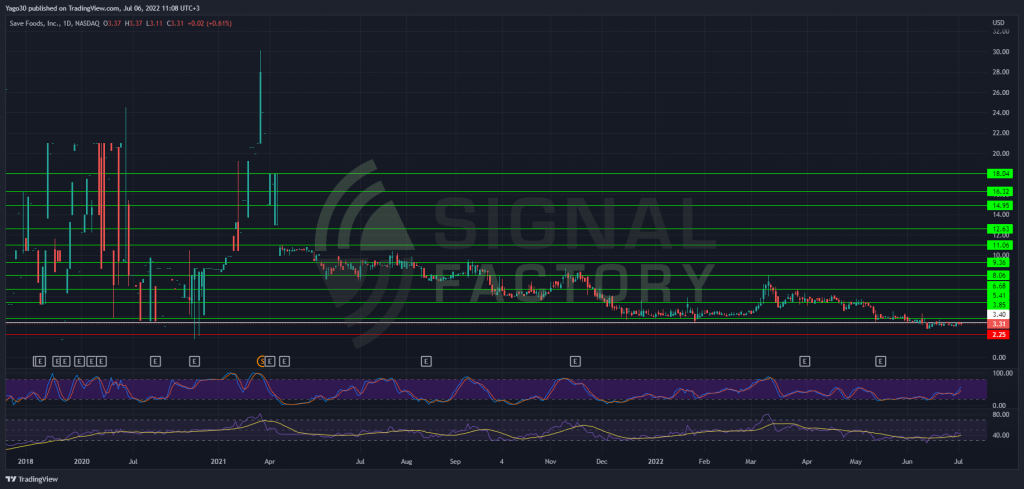The image size is (1024, 489).
Task: Select the 16.32 green price level label
Action: pos(1000,192)
